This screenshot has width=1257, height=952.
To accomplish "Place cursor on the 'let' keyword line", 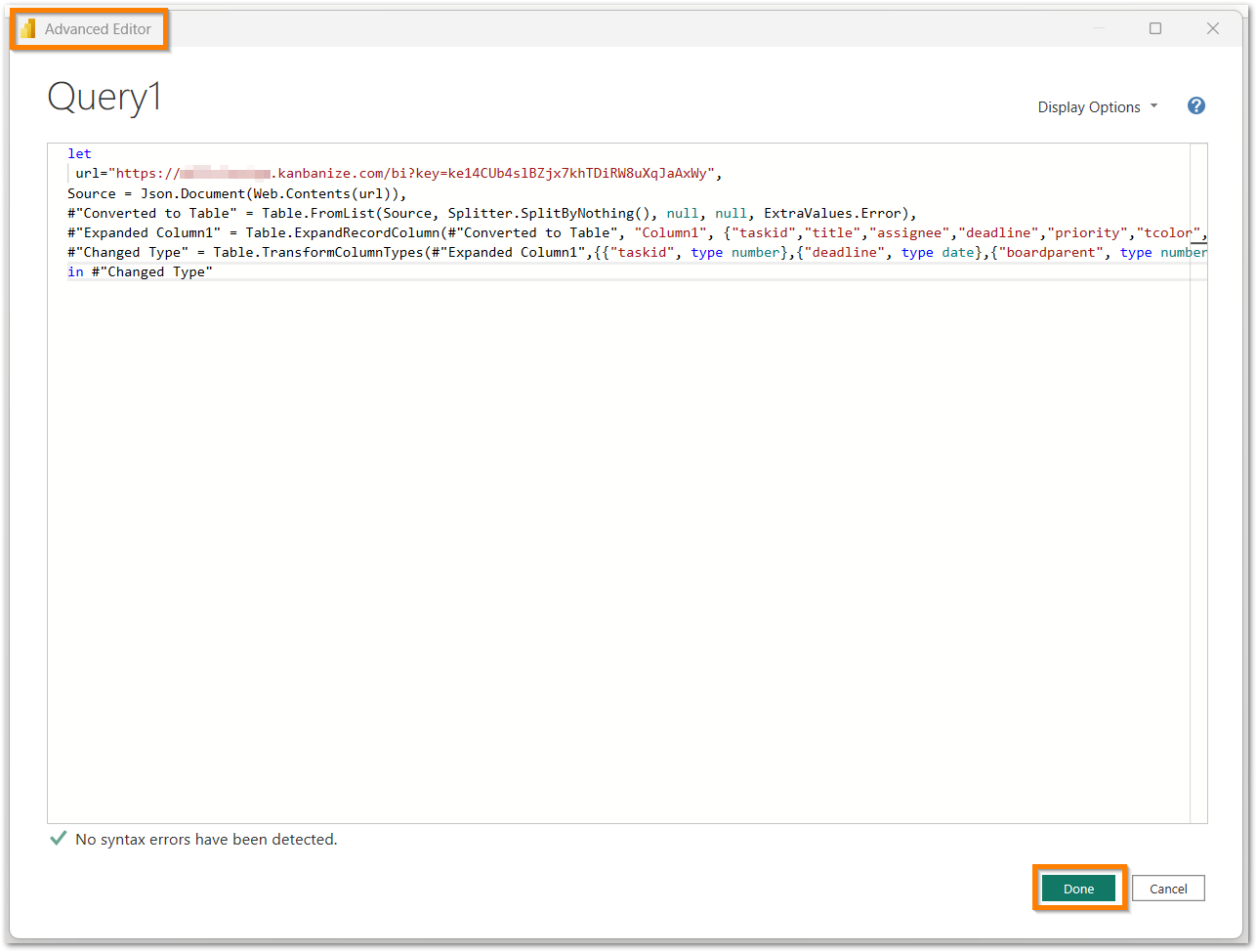I will [x=79, y=153].
